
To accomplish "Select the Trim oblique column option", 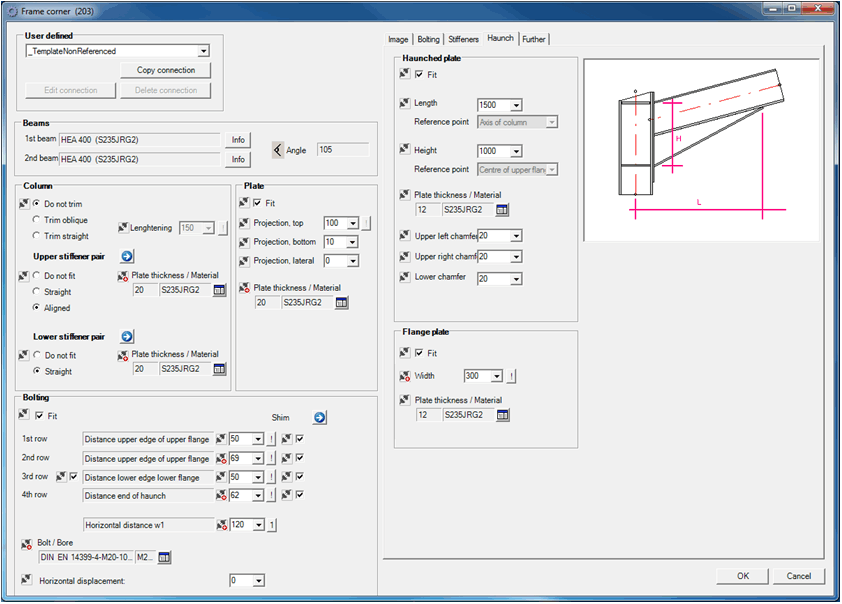I will click(37, 220).
